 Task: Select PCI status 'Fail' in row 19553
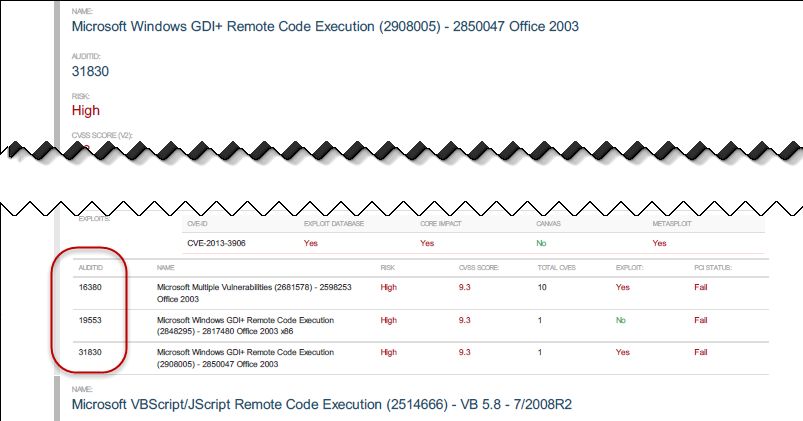701,320
